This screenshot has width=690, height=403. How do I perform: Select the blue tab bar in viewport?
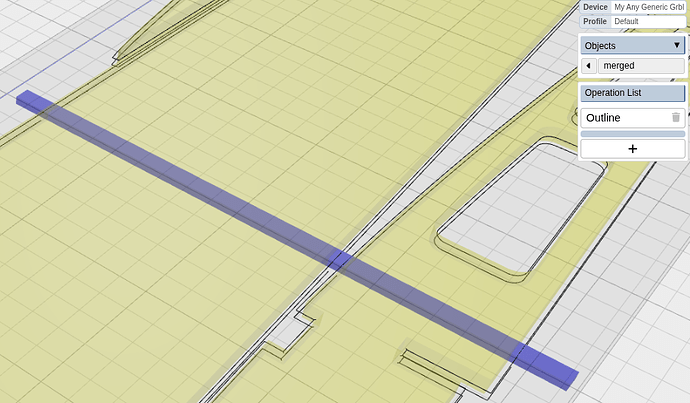coord(297,240)
